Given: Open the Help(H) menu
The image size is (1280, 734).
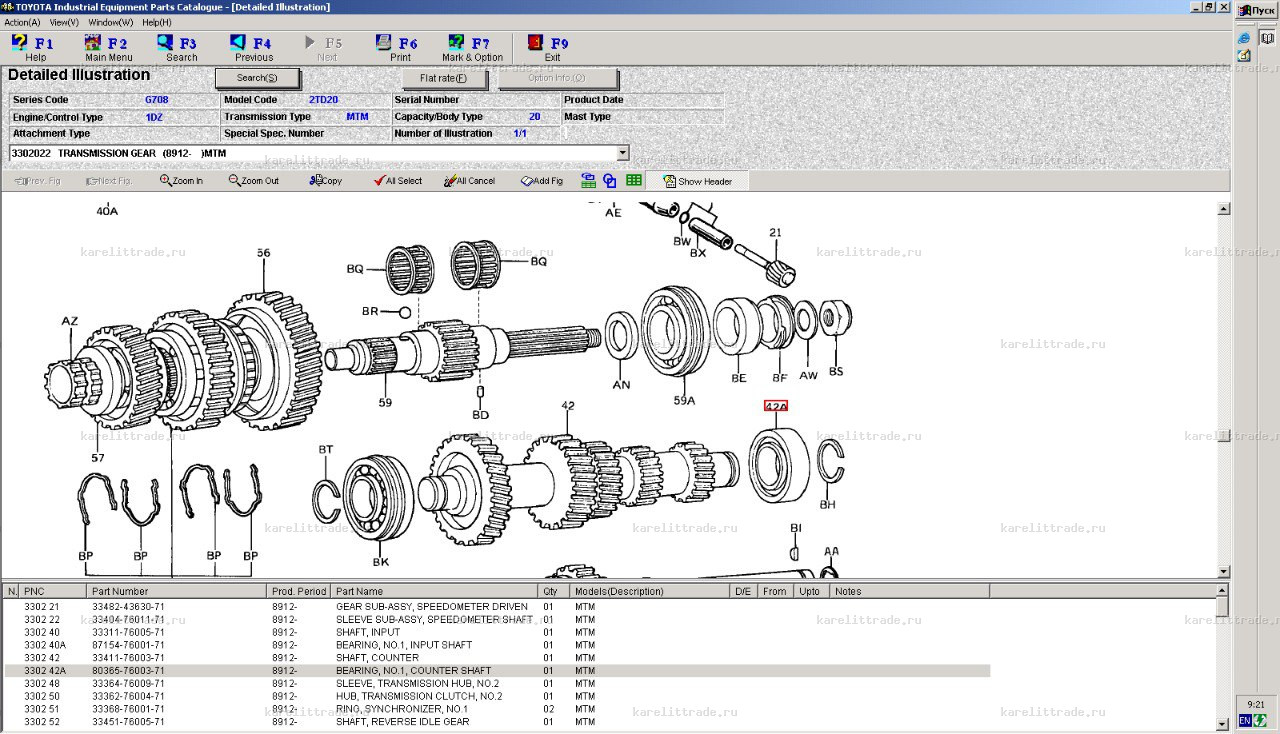Looking at the screenshot, I should pyautogui.click(x=157, y=22).
